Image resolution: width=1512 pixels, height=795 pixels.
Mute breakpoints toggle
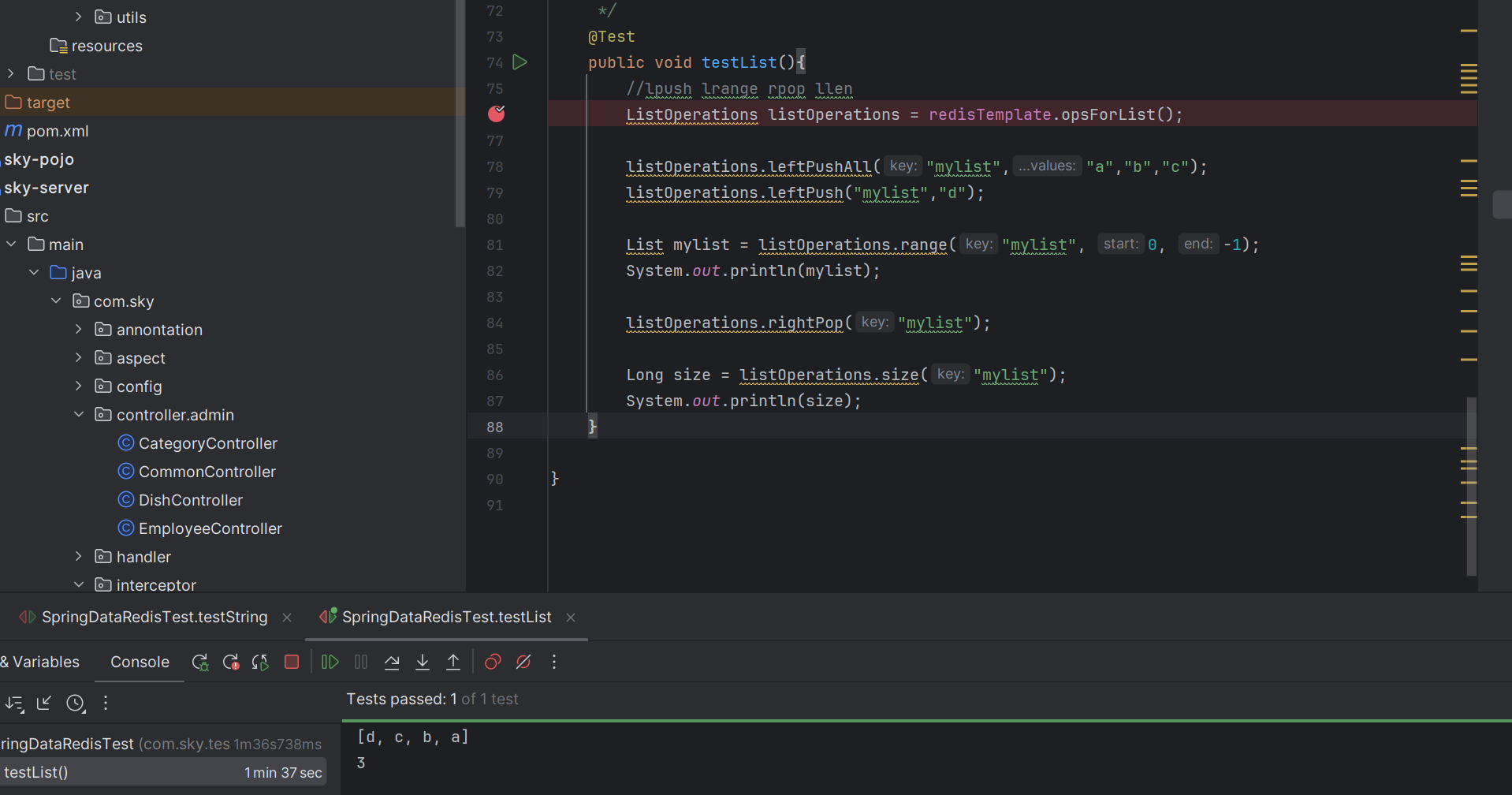523,662
